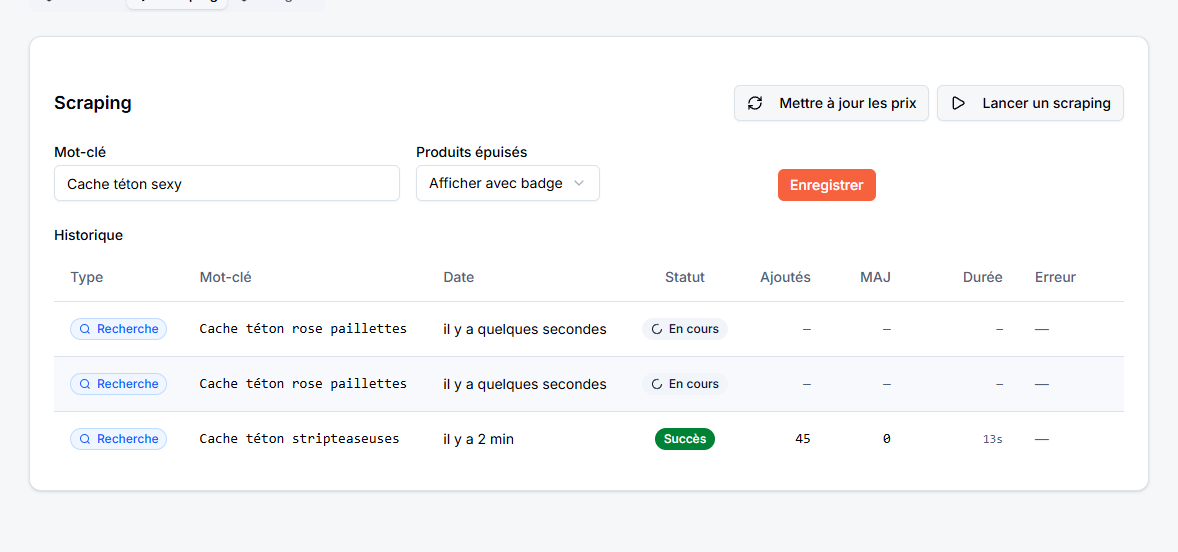Click the duration value 13s
The height and width of the screenshot is (552, 1178).
point(992,439)
